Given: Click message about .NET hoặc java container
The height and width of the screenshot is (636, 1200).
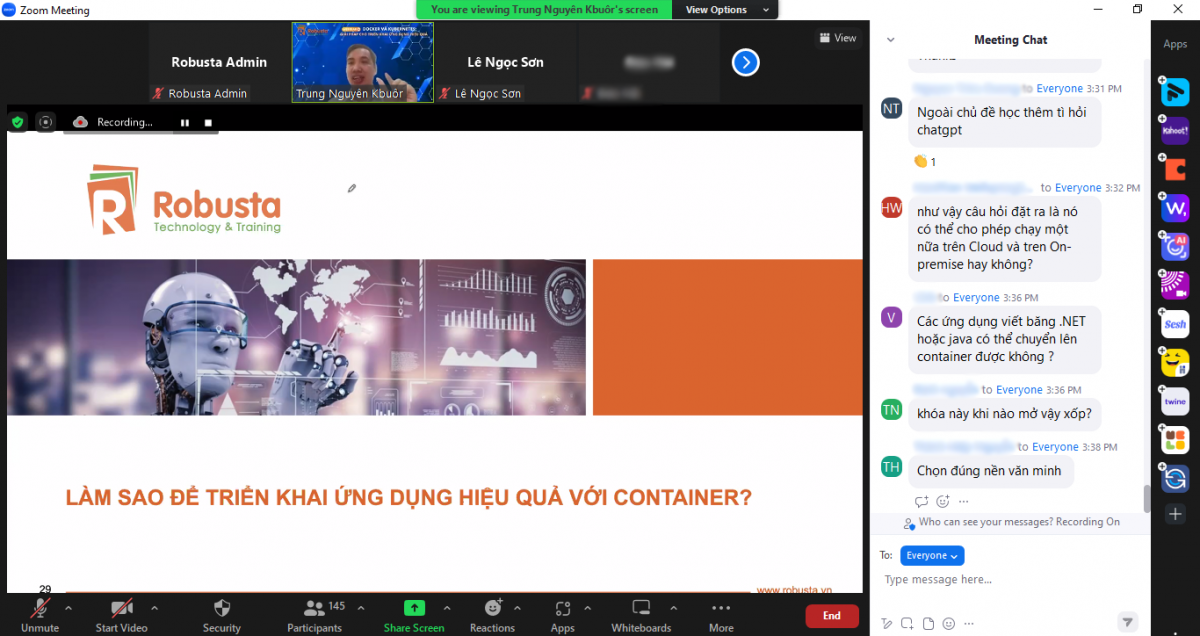Looking at the screenshot, I should pyautogui.click(x=1004, y=339).
